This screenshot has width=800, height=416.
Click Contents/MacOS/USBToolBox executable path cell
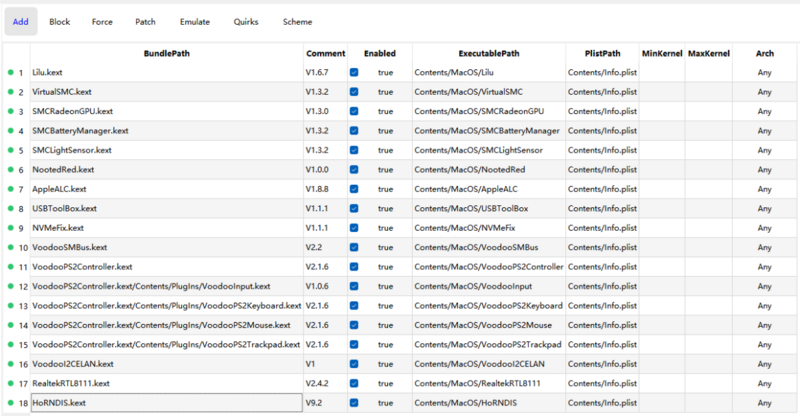pyautogui.click(x=489, y=208)
